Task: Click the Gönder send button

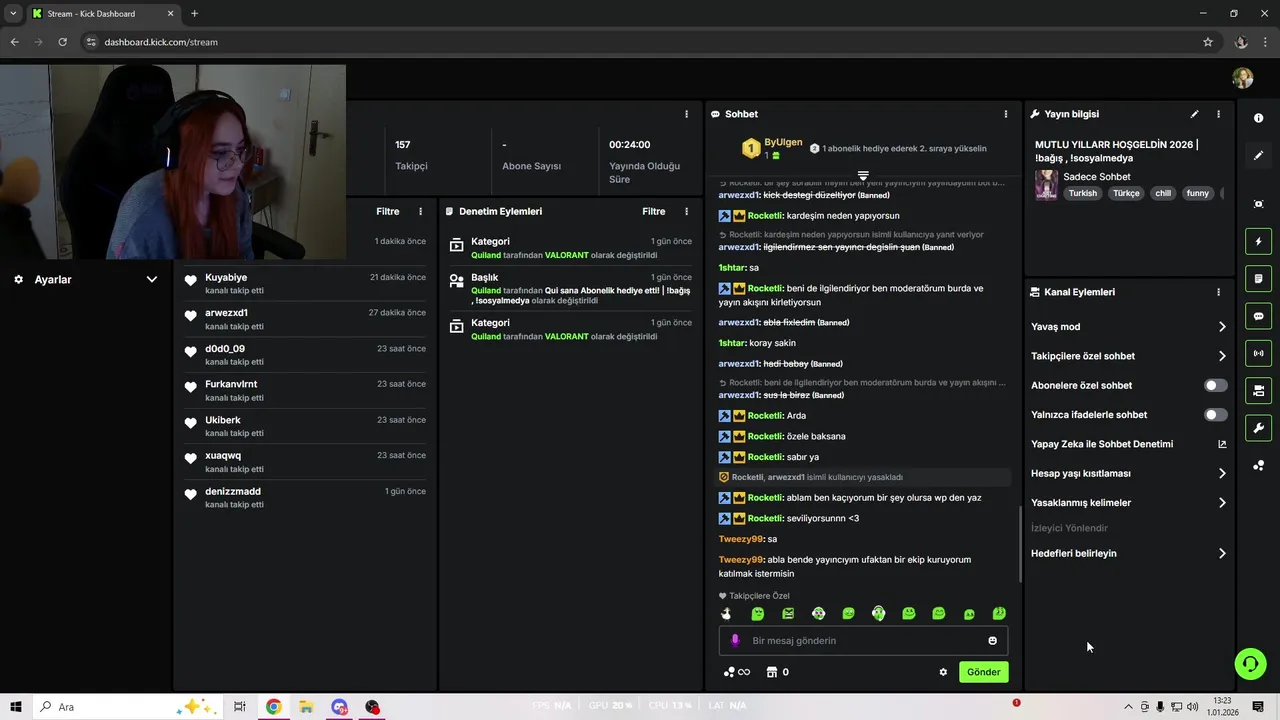Action: coord(983,672)
